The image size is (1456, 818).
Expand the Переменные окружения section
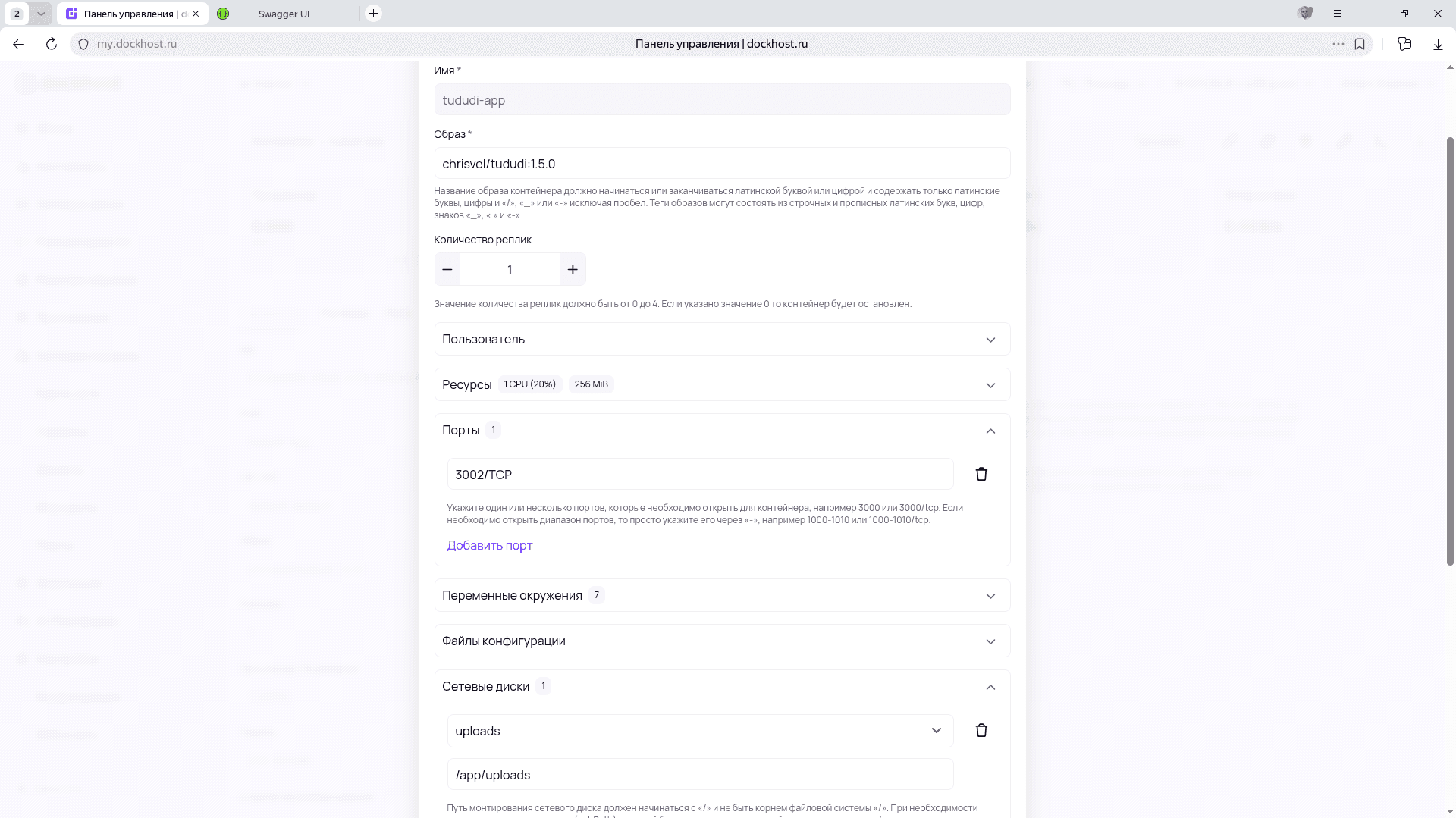722,595
